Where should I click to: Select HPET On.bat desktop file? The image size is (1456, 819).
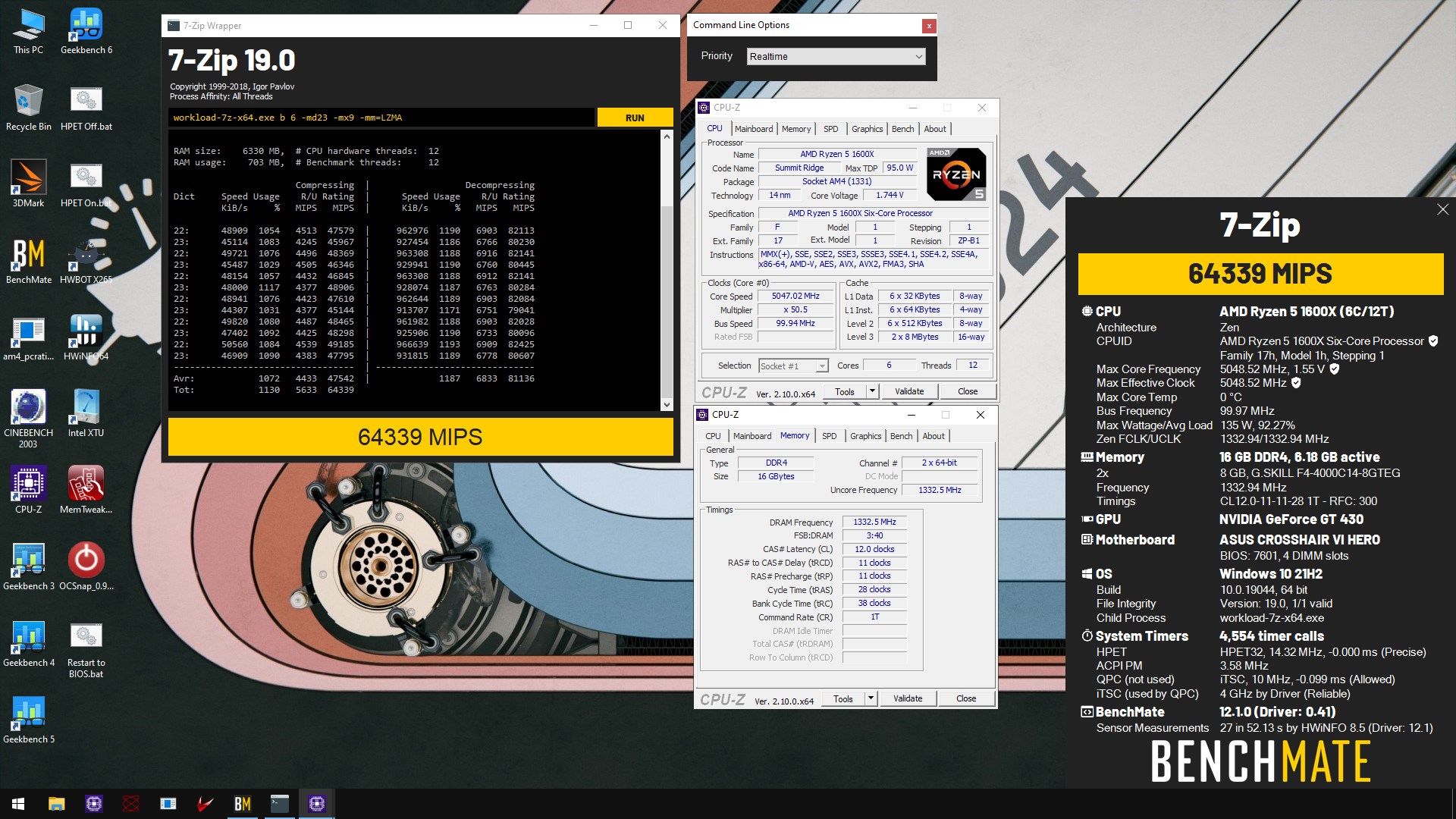click(86, 185)
